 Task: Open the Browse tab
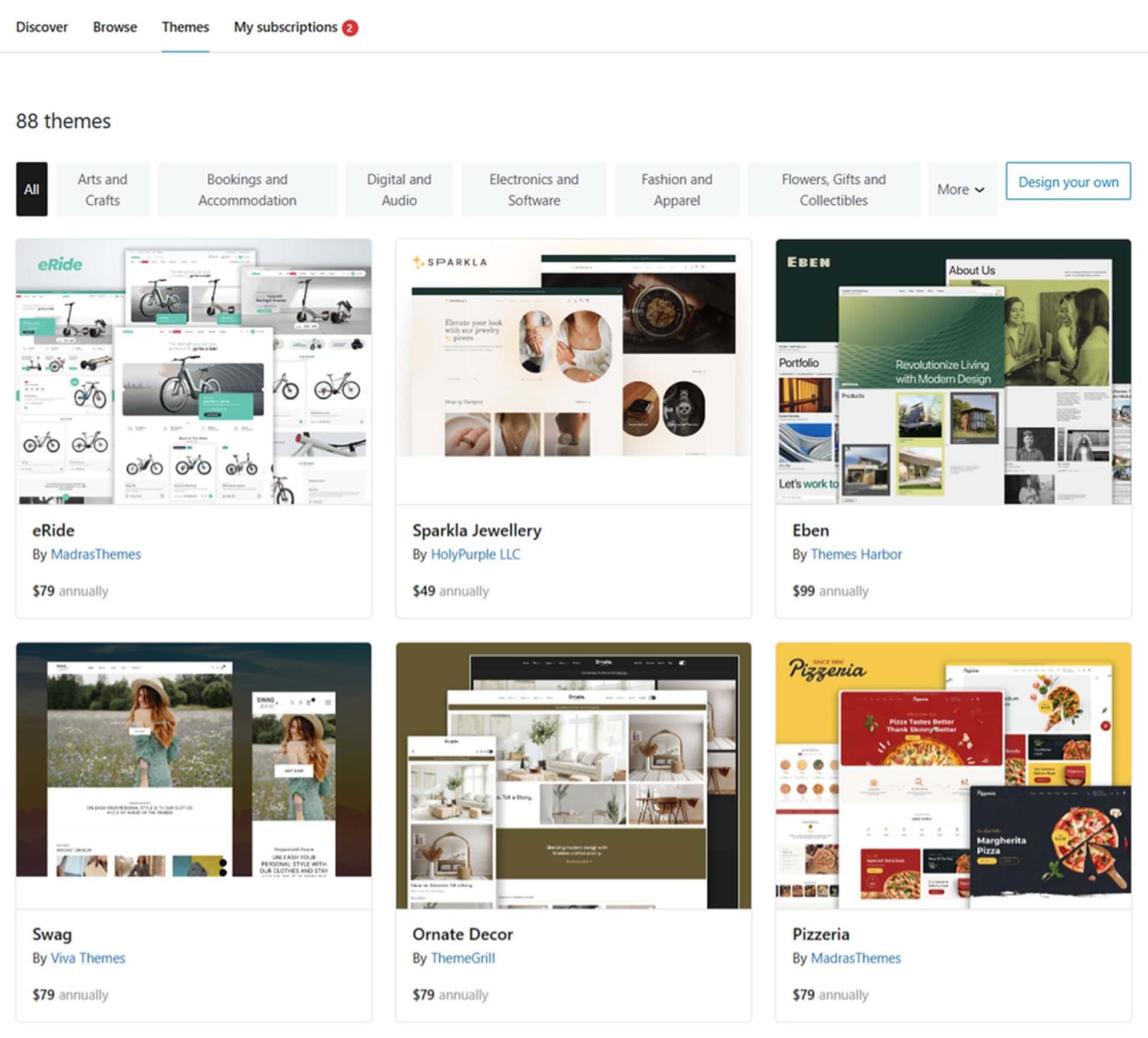[x=115, y=27]
